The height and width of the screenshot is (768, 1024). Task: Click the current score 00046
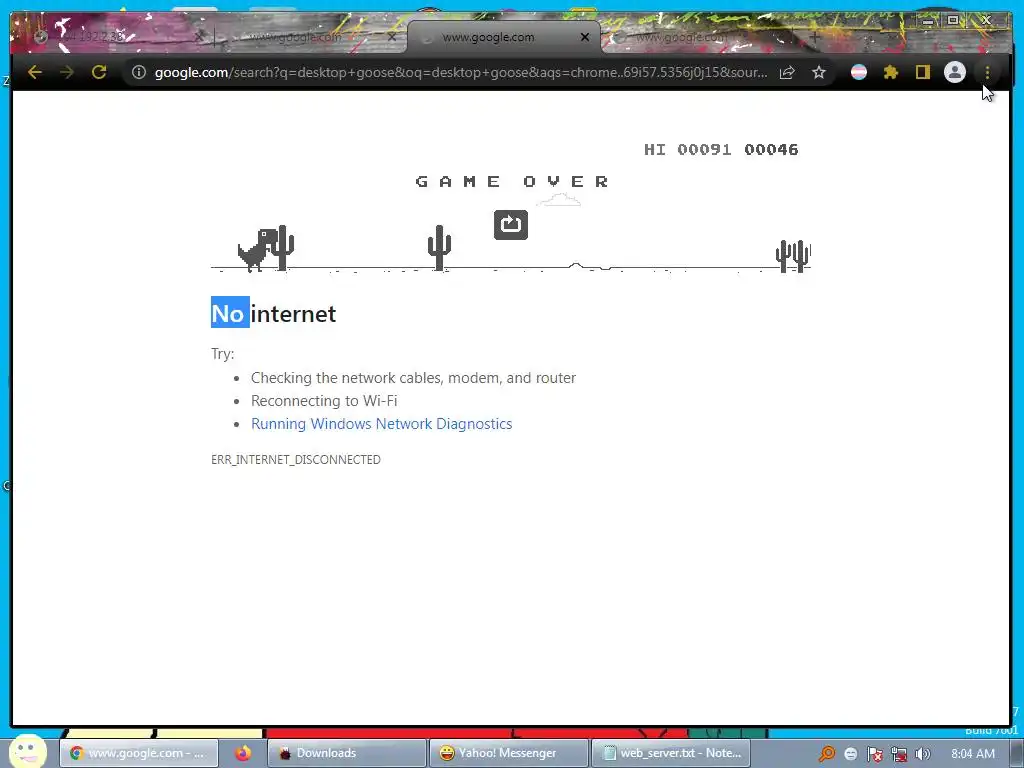771,150
